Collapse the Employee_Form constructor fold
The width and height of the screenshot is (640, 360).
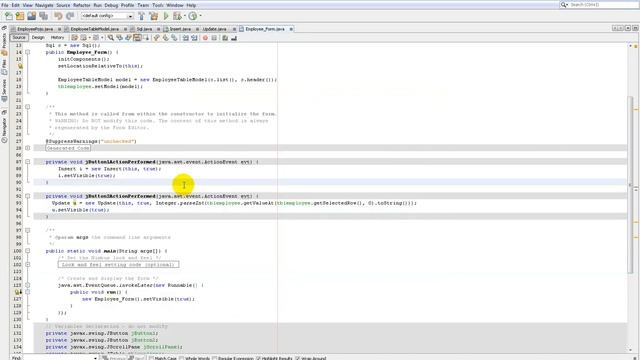pos(28,52)
